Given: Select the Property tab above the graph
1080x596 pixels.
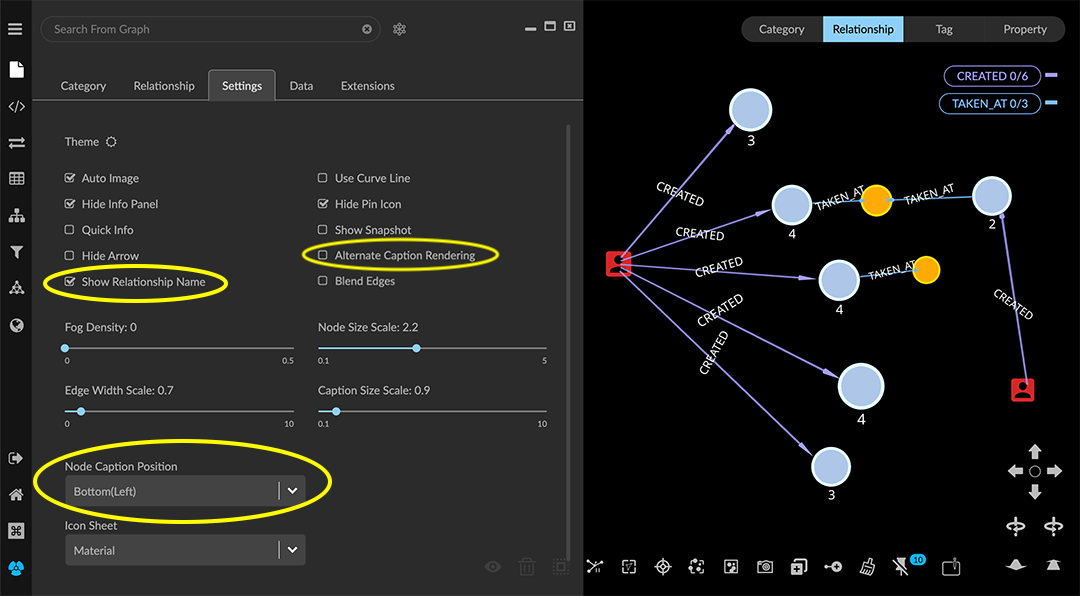Looking at the screenshot, I should click(x=1025, y=29).
